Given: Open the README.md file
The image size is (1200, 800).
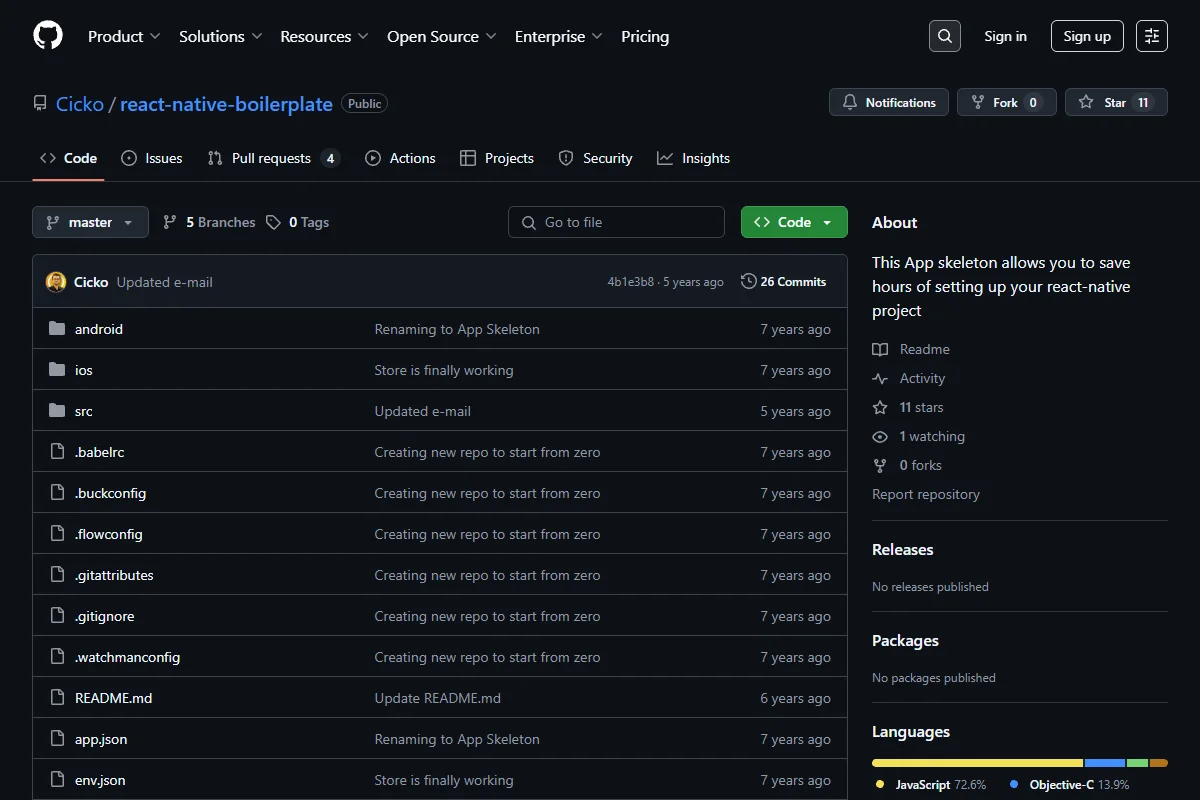Looking at the screenshot, I should [113, 698].
